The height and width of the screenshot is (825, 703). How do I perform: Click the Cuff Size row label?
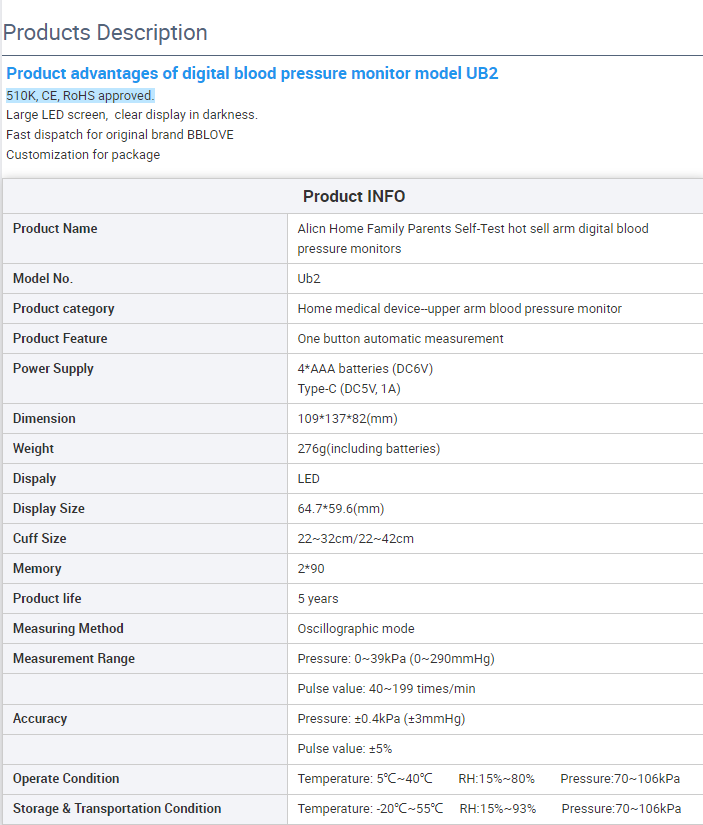(x=39, y=538)
